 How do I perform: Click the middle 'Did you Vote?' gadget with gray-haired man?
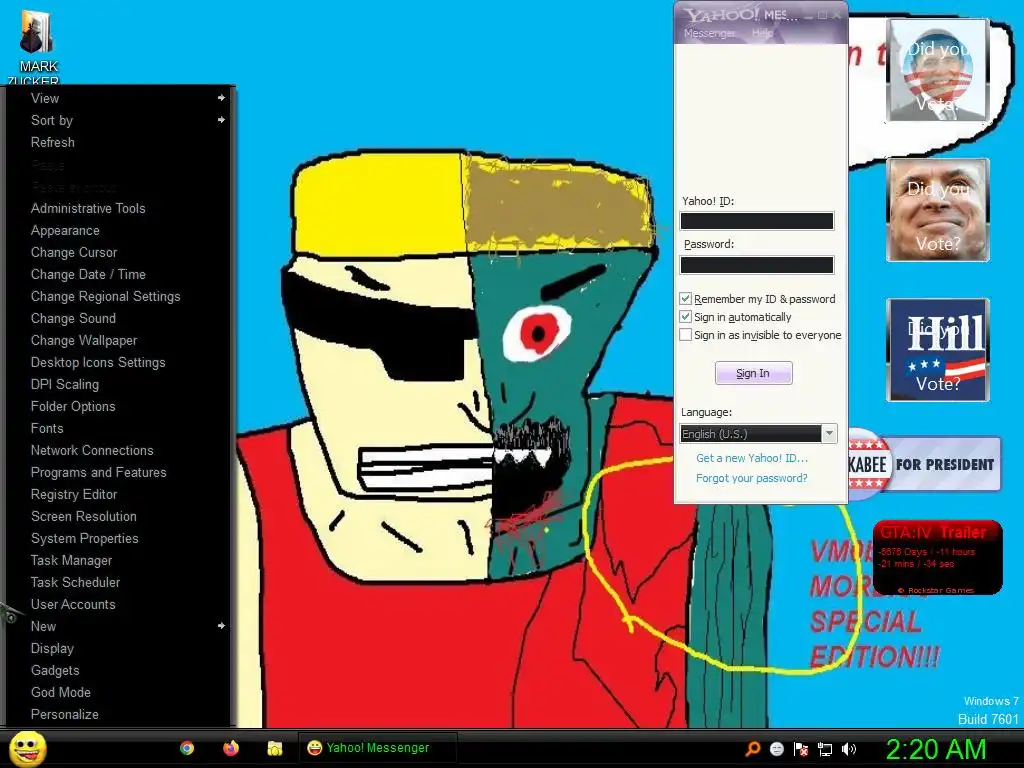tap(938, 210)
